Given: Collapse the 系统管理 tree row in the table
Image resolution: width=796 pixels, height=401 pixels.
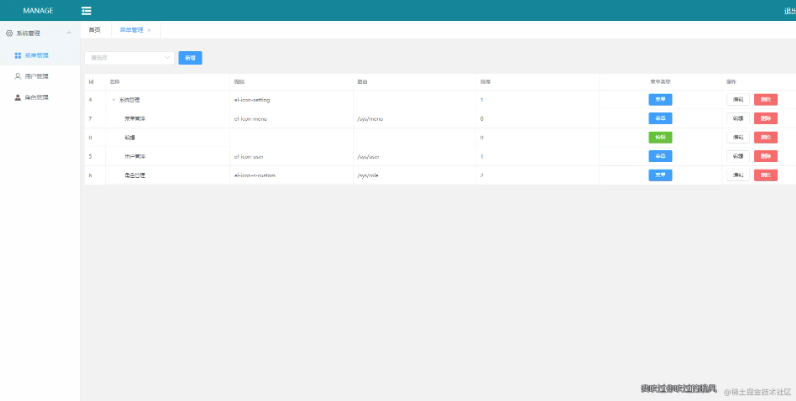Looking at the screenshot, I should [x=114, y=100].
